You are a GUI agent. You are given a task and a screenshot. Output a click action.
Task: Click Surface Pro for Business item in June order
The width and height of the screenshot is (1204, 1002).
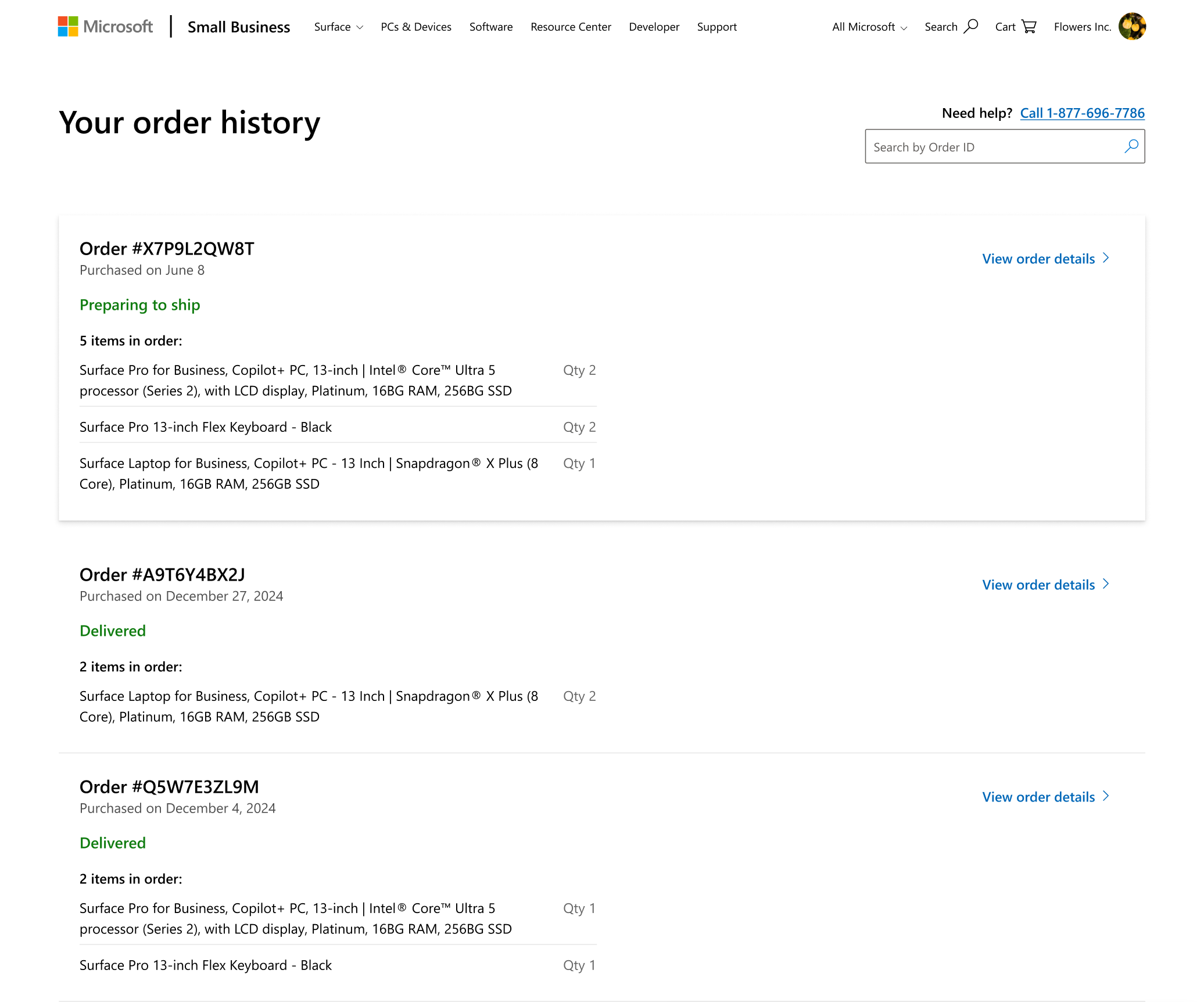[x=295, y=381]
